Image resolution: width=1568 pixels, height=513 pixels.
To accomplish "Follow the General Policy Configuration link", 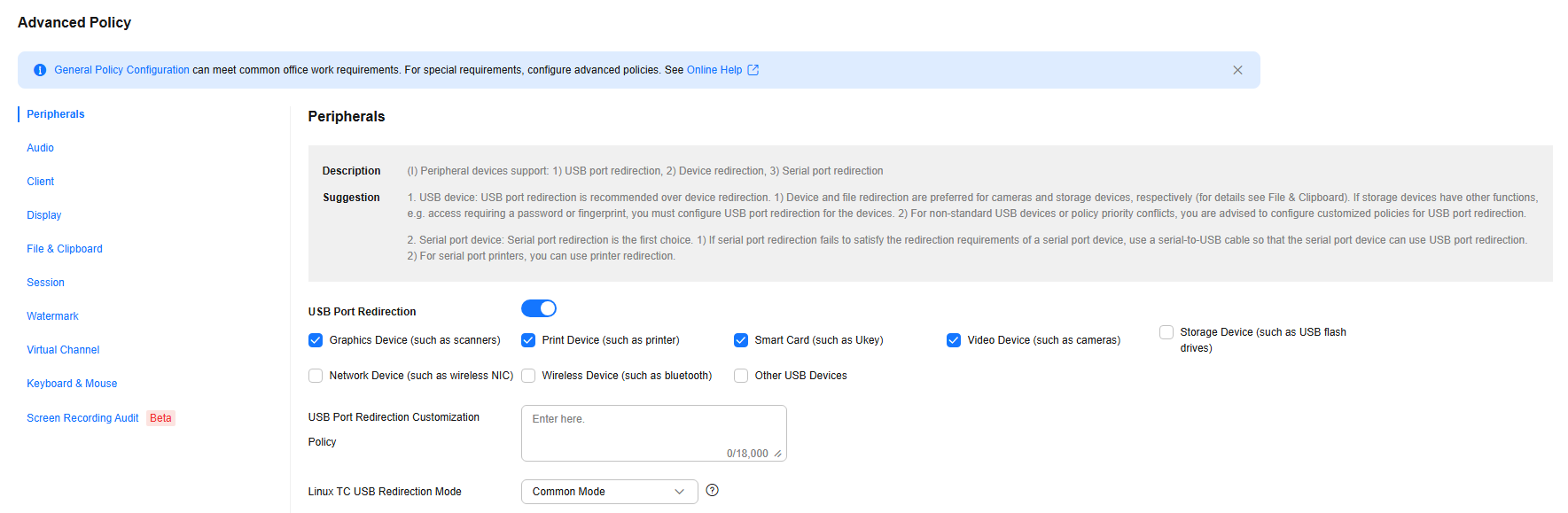I will (x=121, y=70).
